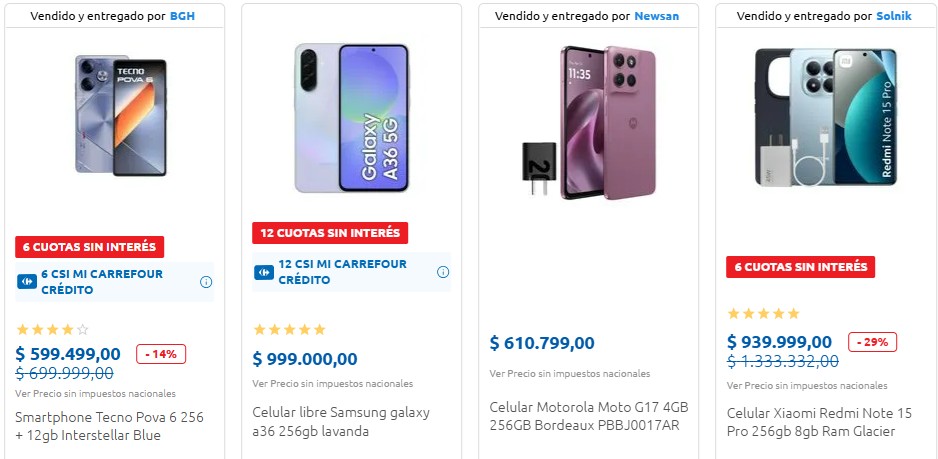
Task: Open Galaxy A36 5G product image
Action: click(x=352, y=118)
